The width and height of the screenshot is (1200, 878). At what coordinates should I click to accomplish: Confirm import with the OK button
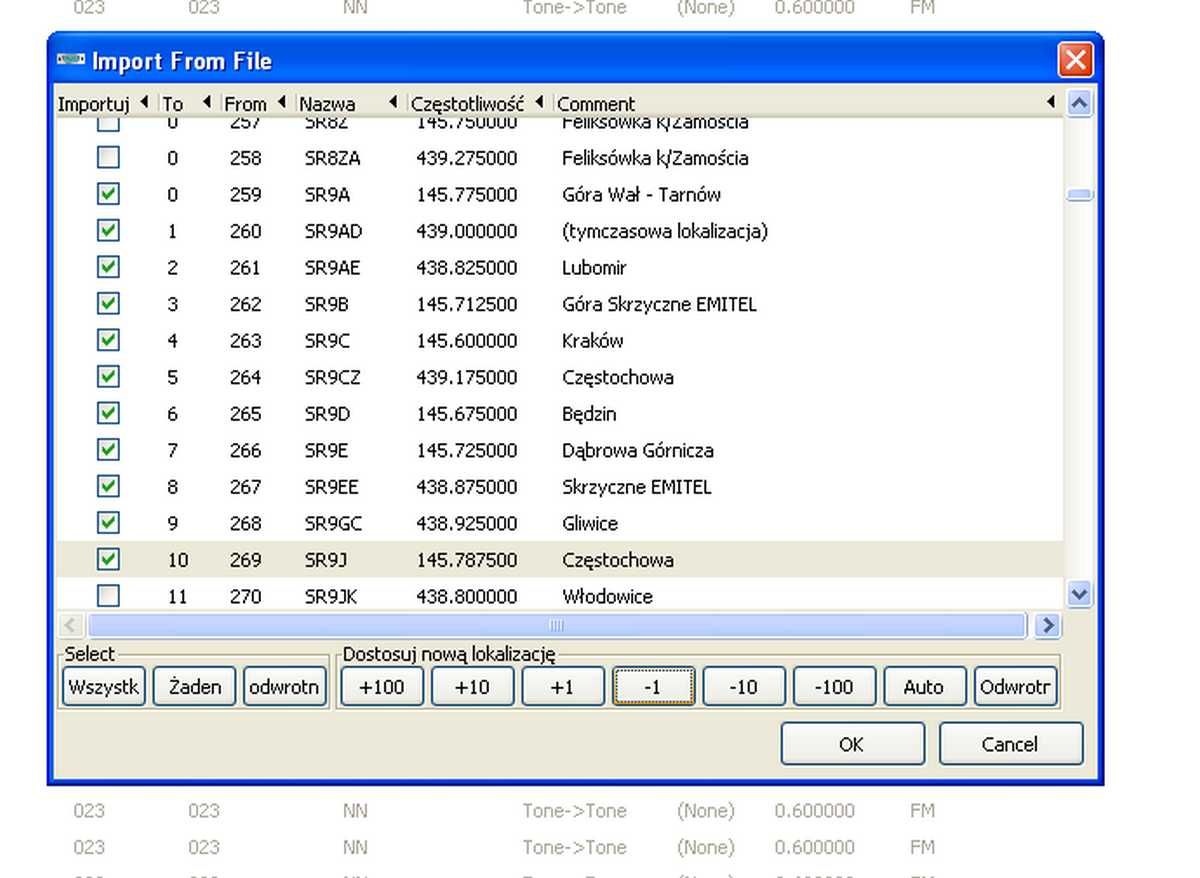(x=851, y=744)
